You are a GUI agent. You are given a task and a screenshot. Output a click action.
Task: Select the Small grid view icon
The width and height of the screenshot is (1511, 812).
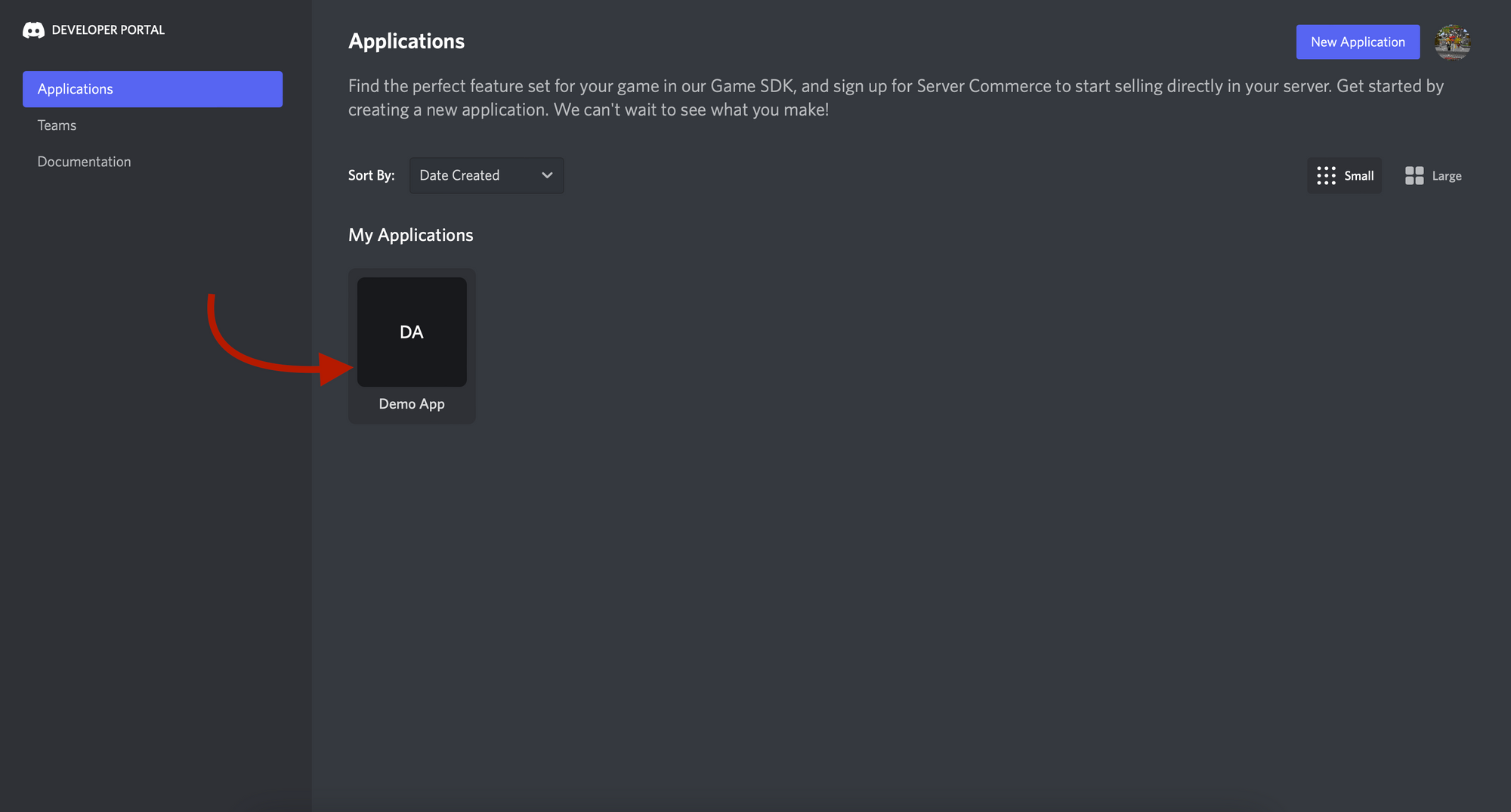pos(1326,176)
